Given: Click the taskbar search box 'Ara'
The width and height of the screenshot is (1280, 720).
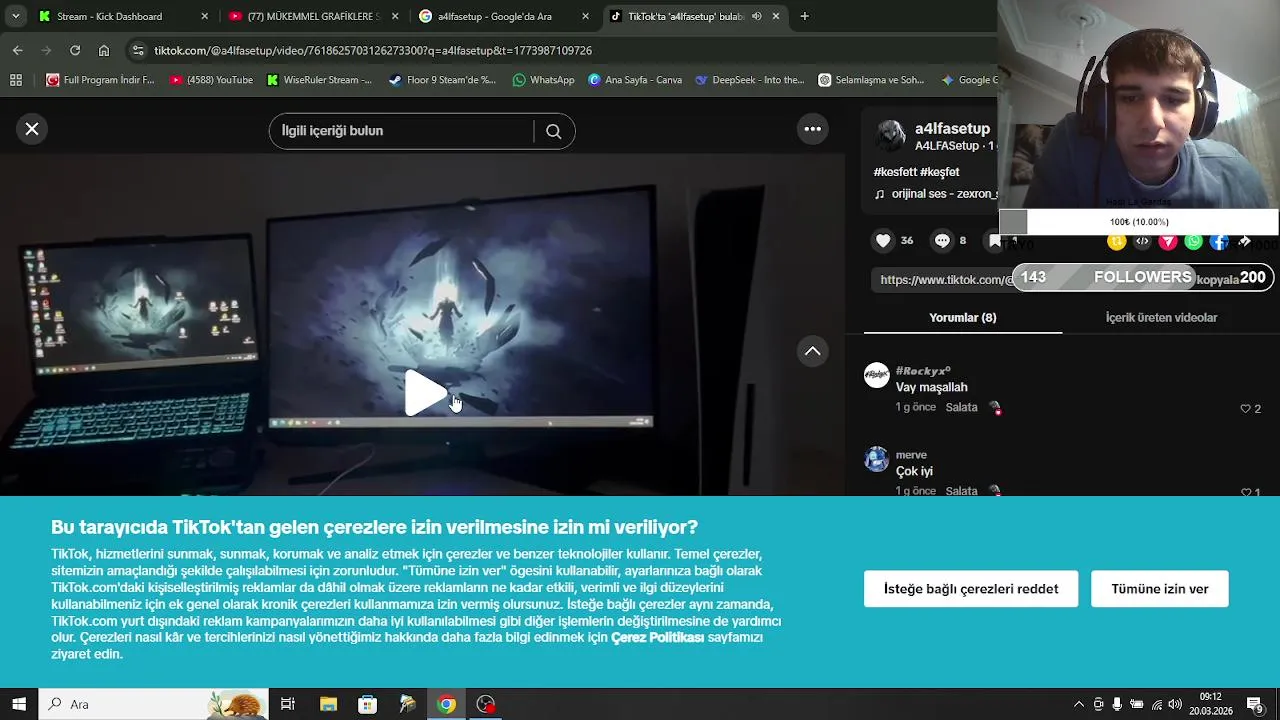Looking at the screenshot, I should click(153, 704).
